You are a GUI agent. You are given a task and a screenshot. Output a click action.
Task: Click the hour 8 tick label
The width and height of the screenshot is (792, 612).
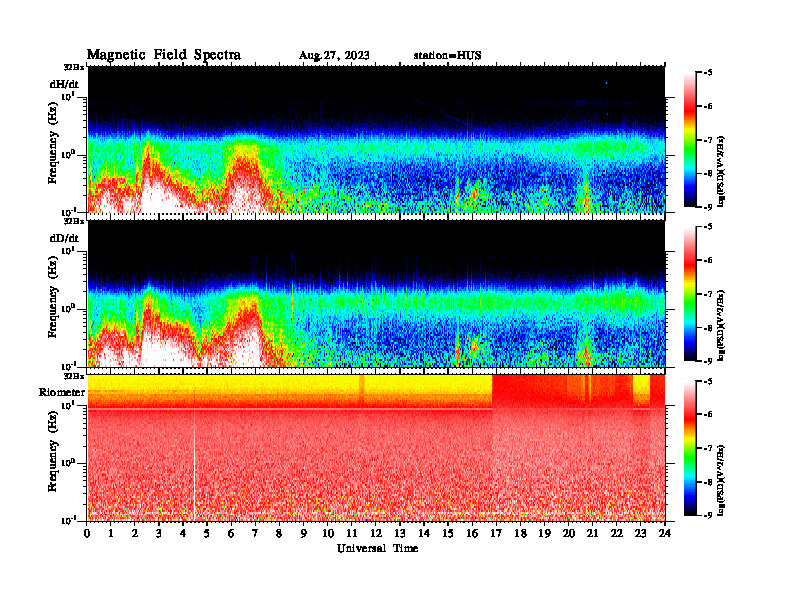tap(279, 533)
